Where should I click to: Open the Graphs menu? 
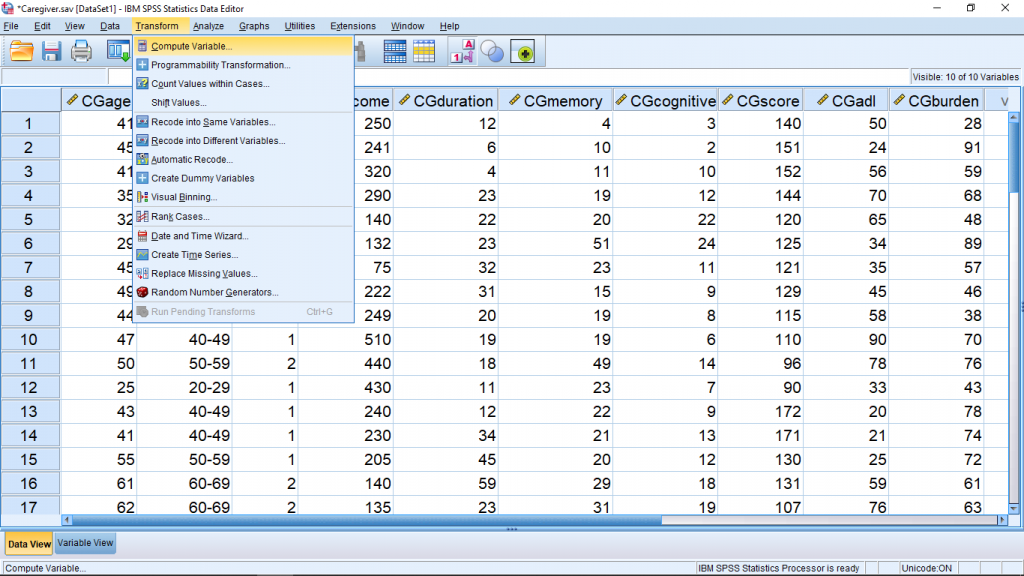(254, 26)
